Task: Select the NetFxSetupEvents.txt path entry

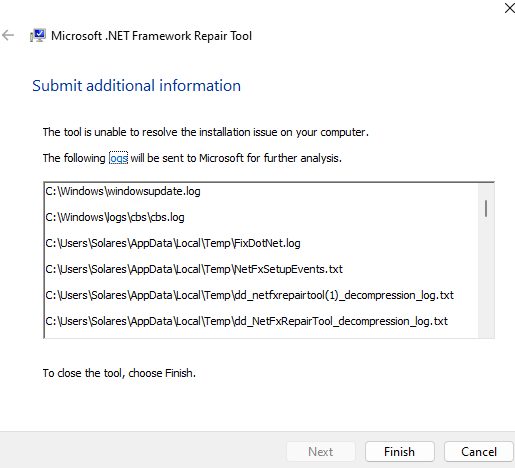Action: pyautogui.click(x=194, y=269)
